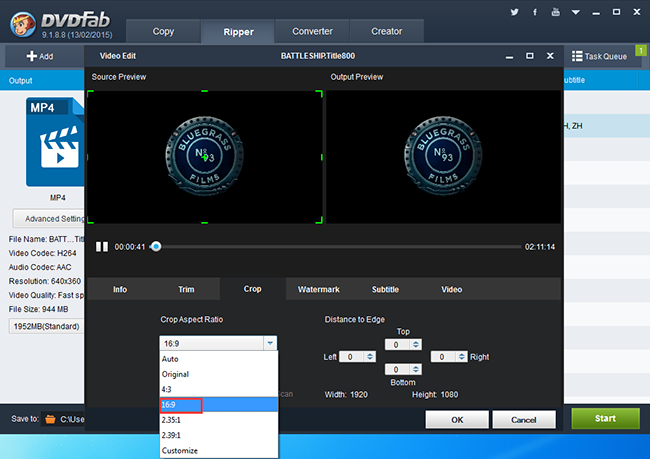Click the Source Preview center crosshair
Viewport: 650px width, 459px height.
click(x=204, y=157)
